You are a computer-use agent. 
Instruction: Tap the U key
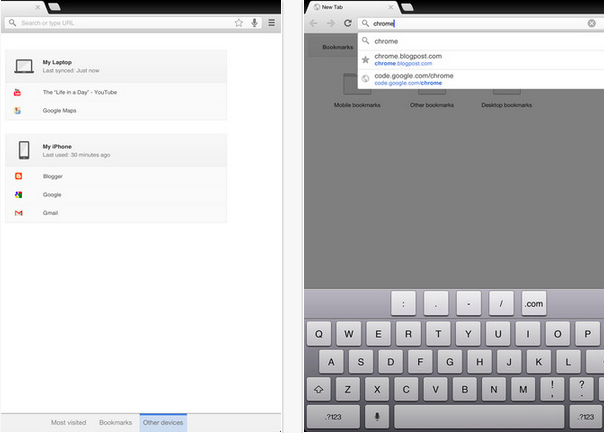pyautogui.click(x=498, y=334)
